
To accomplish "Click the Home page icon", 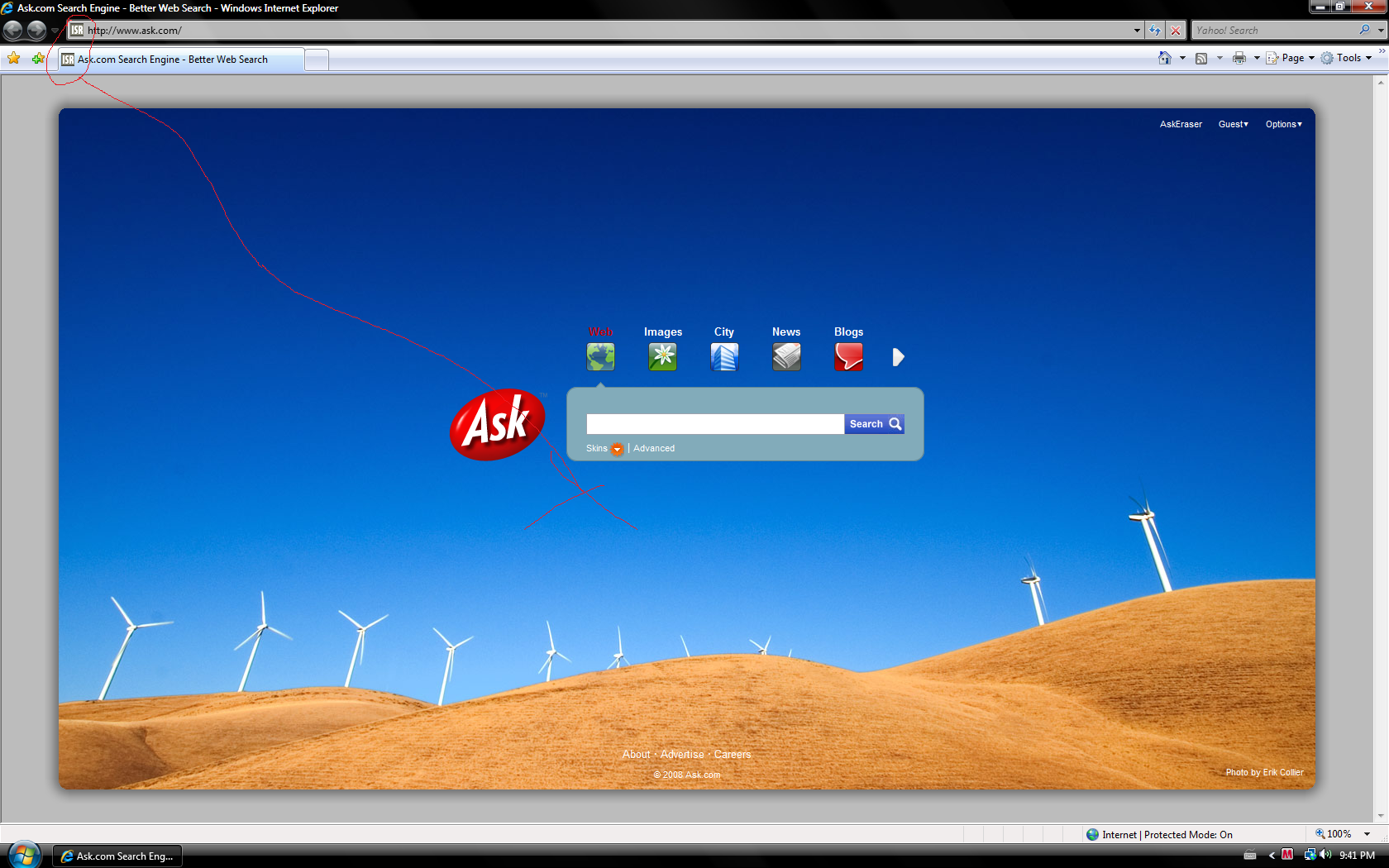I will (x=1165, y=58).
